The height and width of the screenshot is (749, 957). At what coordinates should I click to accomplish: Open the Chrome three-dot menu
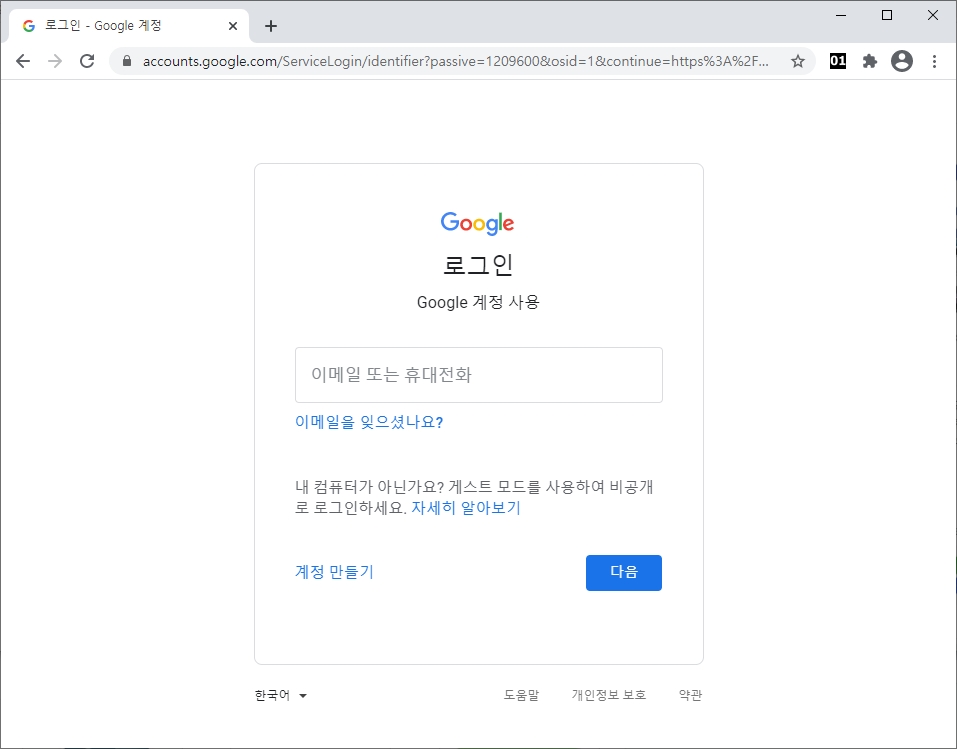tap(934, 61)
